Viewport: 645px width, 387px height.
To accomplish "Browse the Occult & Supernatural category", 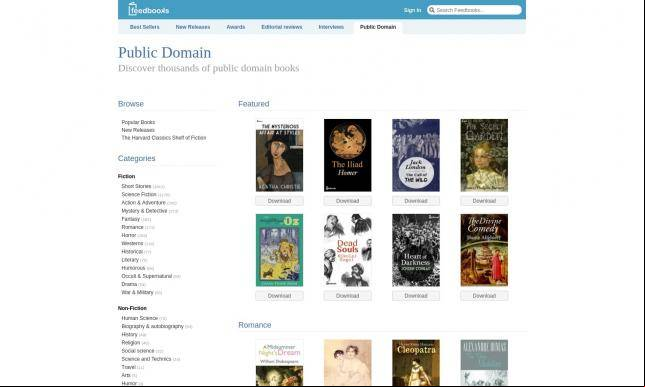I will tap(146, 276).
